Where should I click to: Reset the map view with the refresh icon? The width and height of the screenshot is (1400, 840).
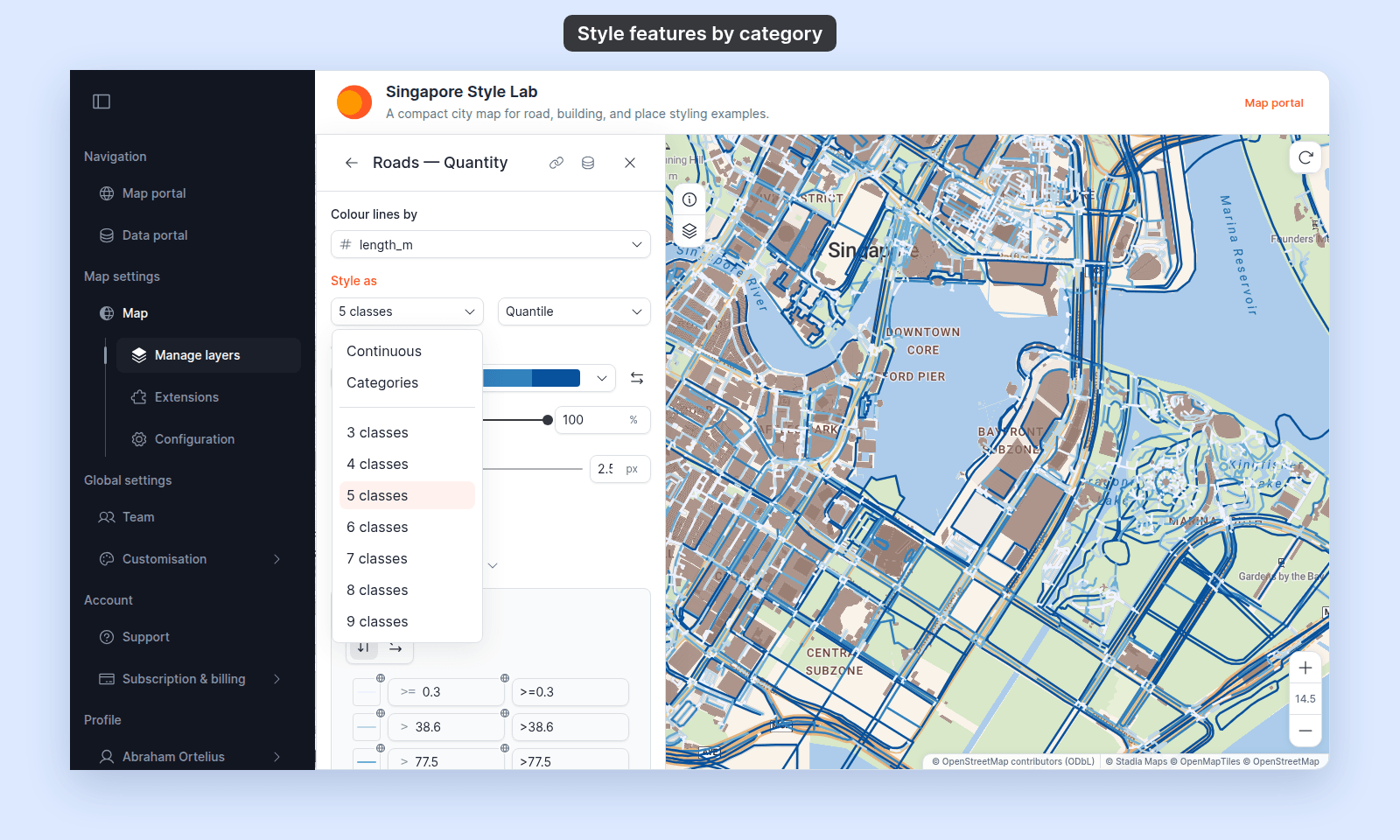(x=1305, y=157)
